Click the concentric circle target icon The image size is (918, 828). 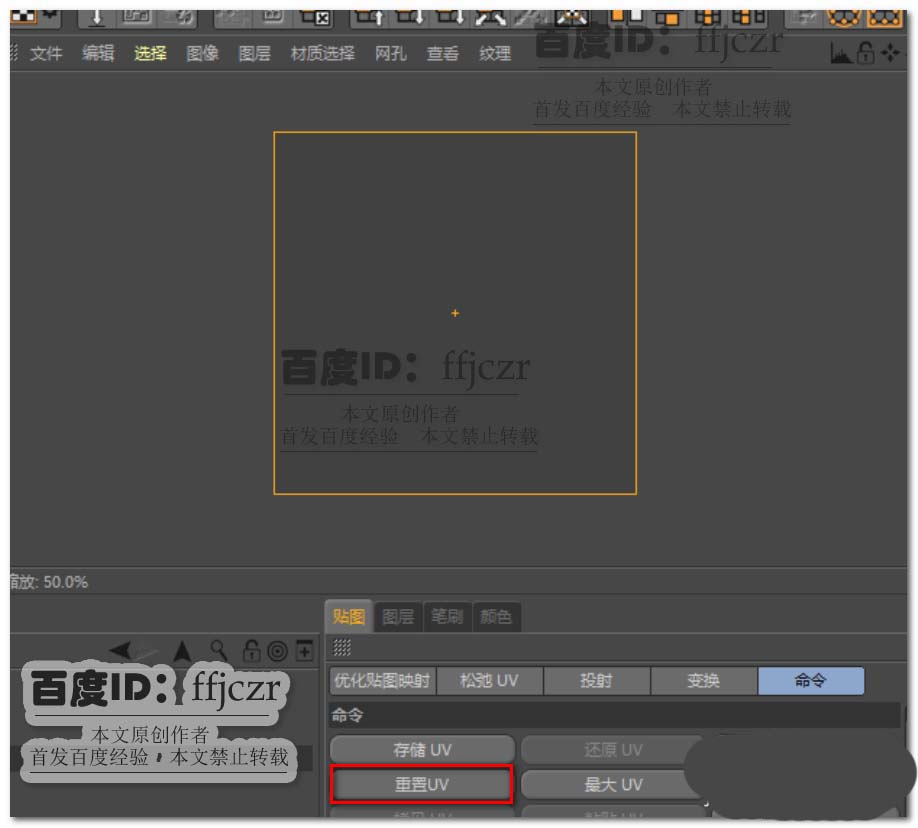click(277, 651)
